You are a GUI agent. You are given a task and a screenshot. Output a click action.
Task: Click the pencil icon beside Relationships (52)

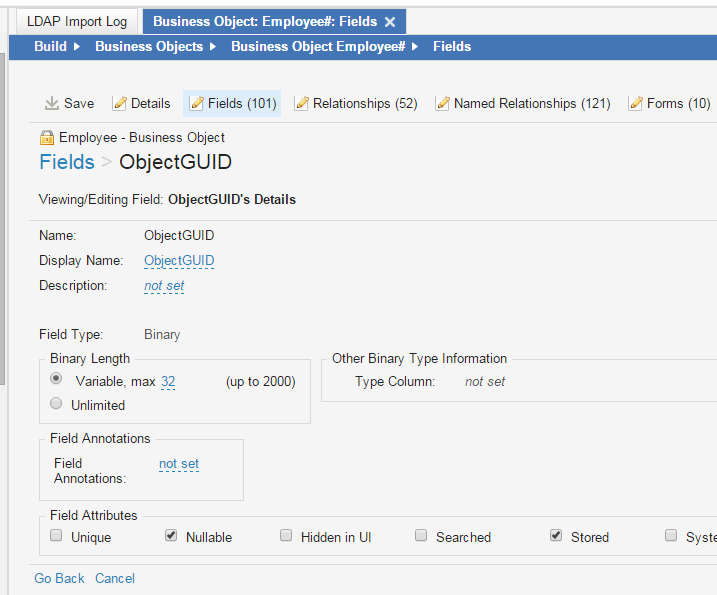tap(301, 103)
